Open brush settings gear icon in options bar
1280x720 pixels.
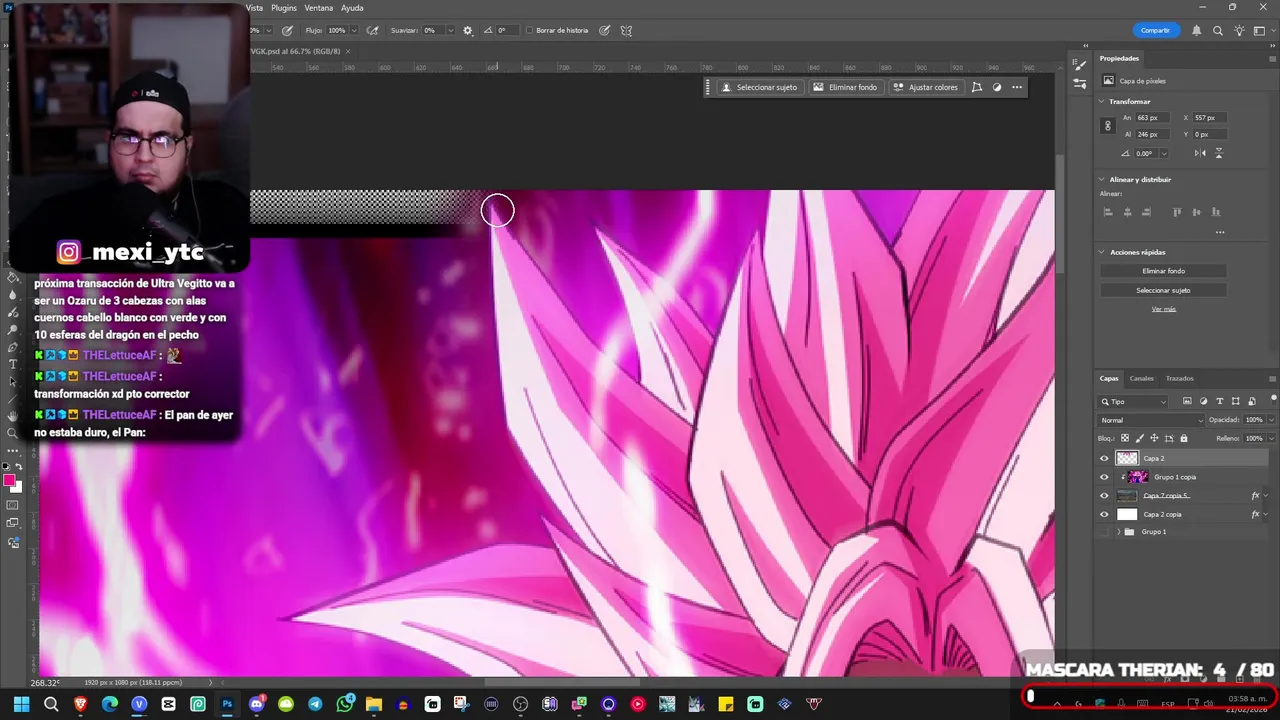coord(467,30)
